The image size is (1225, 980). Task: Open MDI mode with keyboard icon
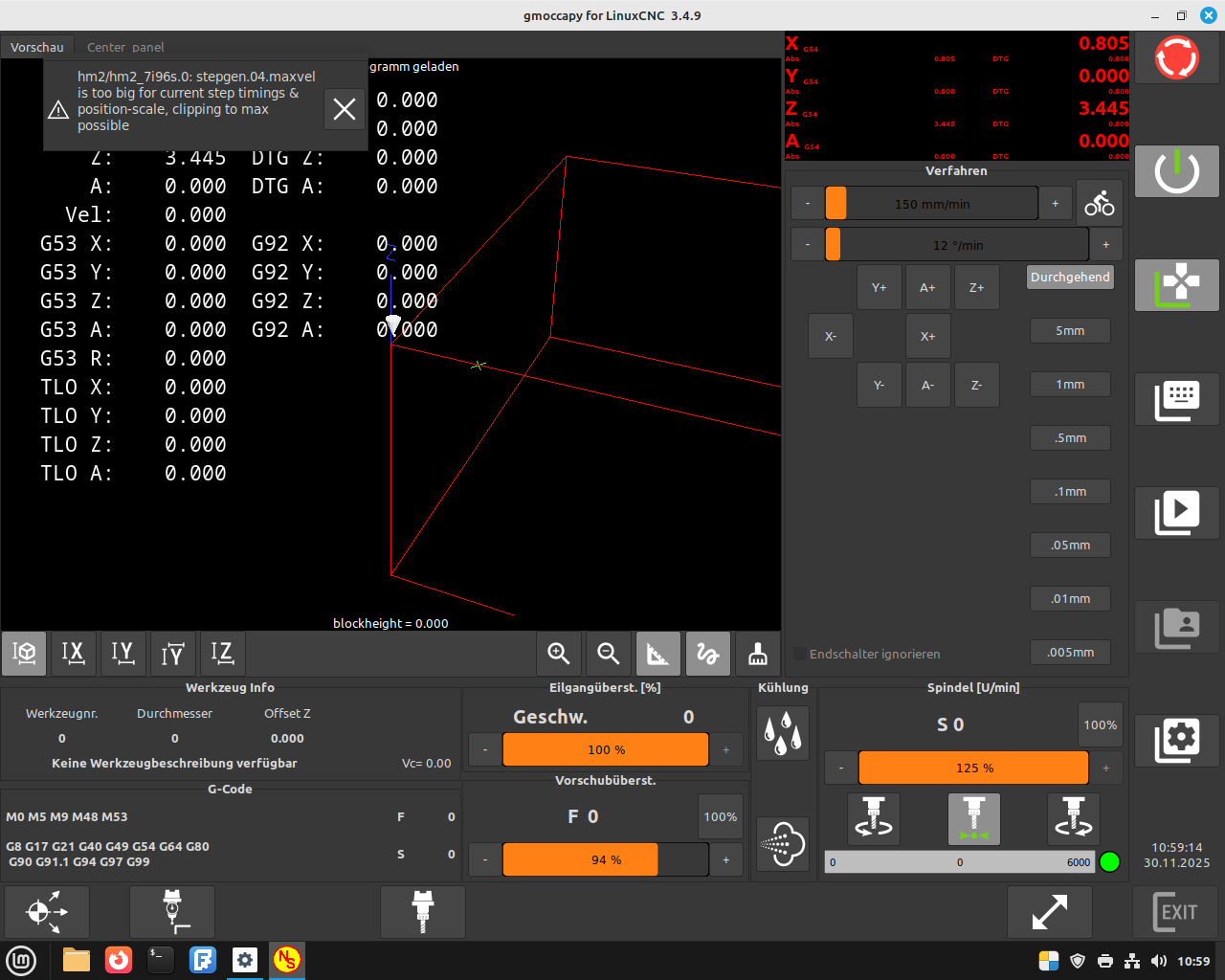(1176, 398)
